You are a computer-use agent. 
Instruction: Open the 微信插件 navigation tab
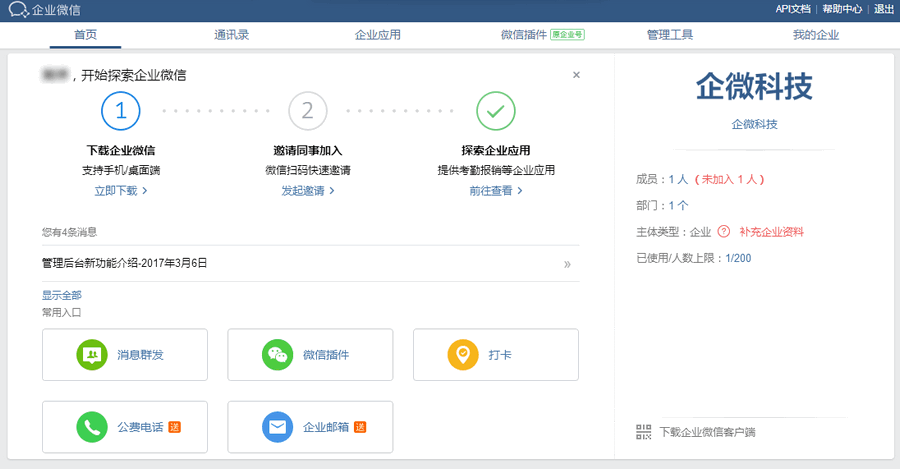tap(523, 35)
